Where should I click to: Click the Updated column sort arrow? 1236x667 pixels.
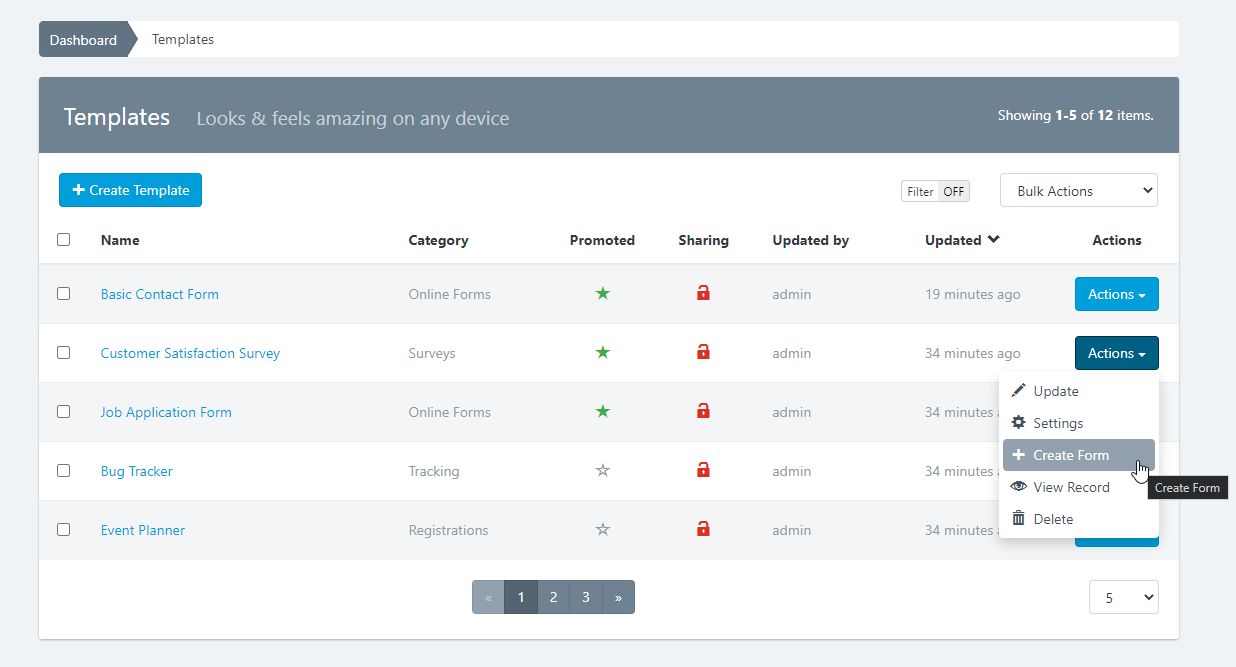[x=993, y=240]
